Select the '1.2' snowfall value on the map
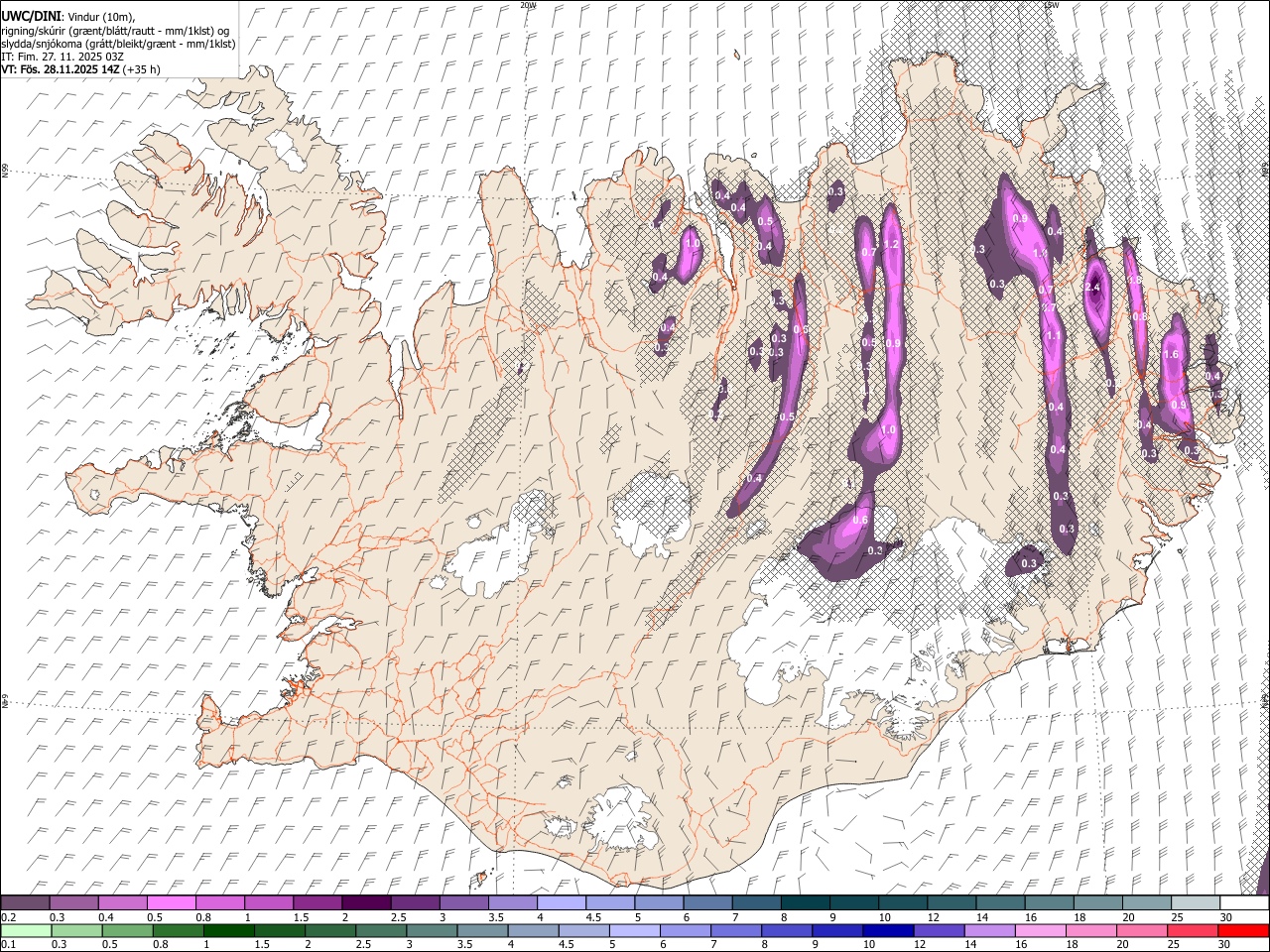 [891, 245]
